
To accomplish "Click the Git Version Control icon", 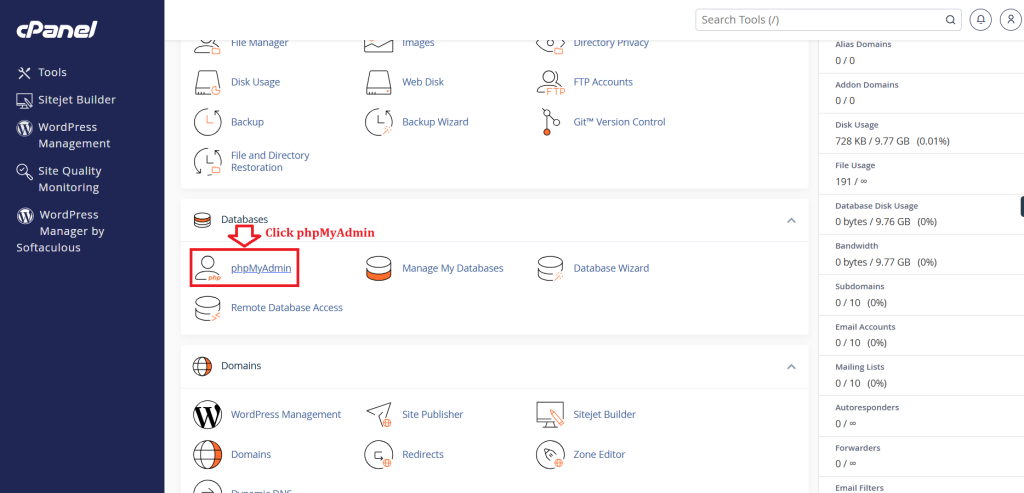I will (551, 122).
